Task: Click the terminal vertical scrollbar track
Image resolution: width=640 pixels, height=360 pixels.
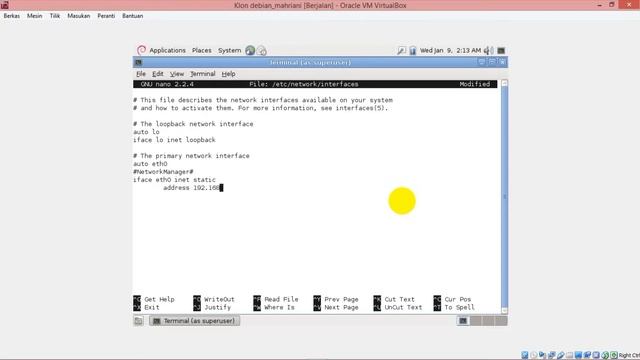Action: (x=504, y=197)
